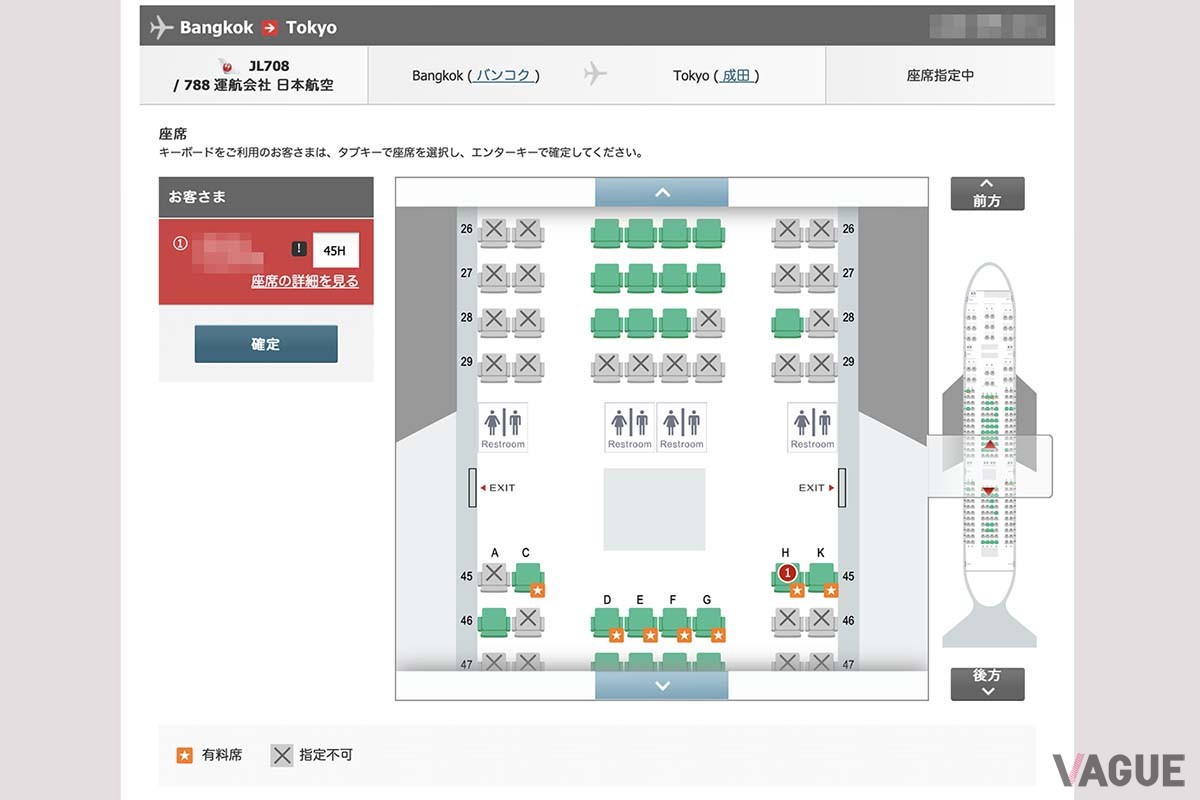Click the 前方 forward button

tap(987, 193)
